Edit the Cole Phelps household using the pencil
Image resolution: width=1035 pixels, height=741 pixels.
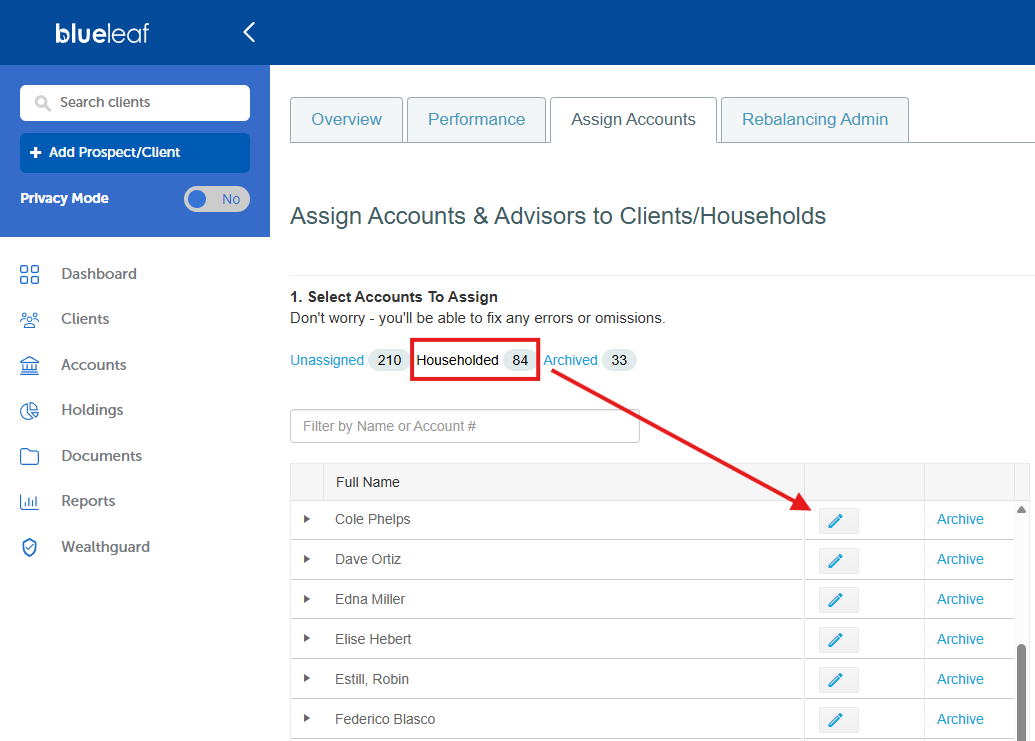pyautogui.click(x=838, y=521)
